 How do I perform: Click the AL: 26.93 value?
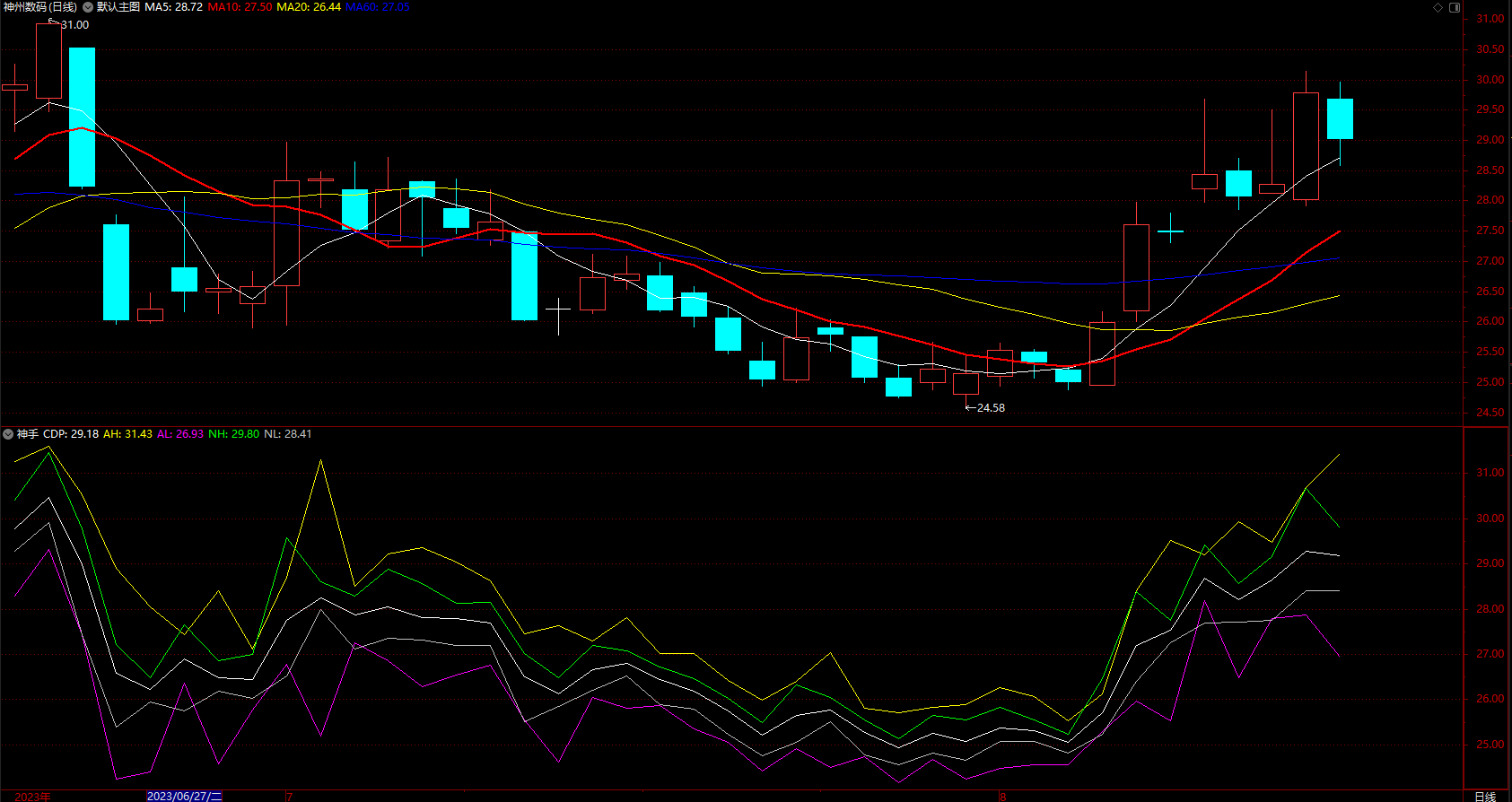(180, 434)
